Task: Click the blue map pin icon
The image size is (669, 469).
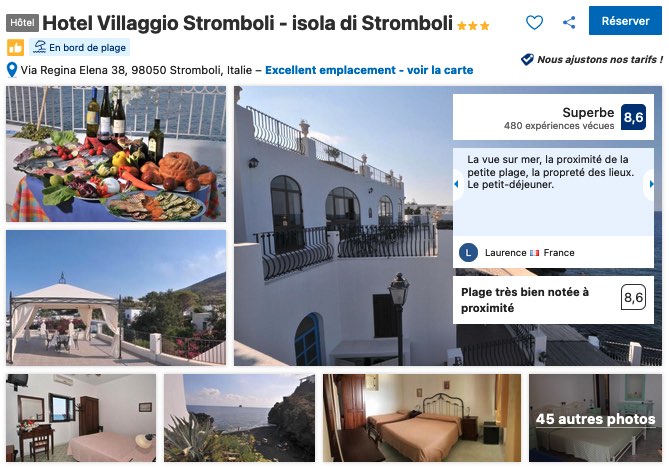Action: tap(12, 70)
